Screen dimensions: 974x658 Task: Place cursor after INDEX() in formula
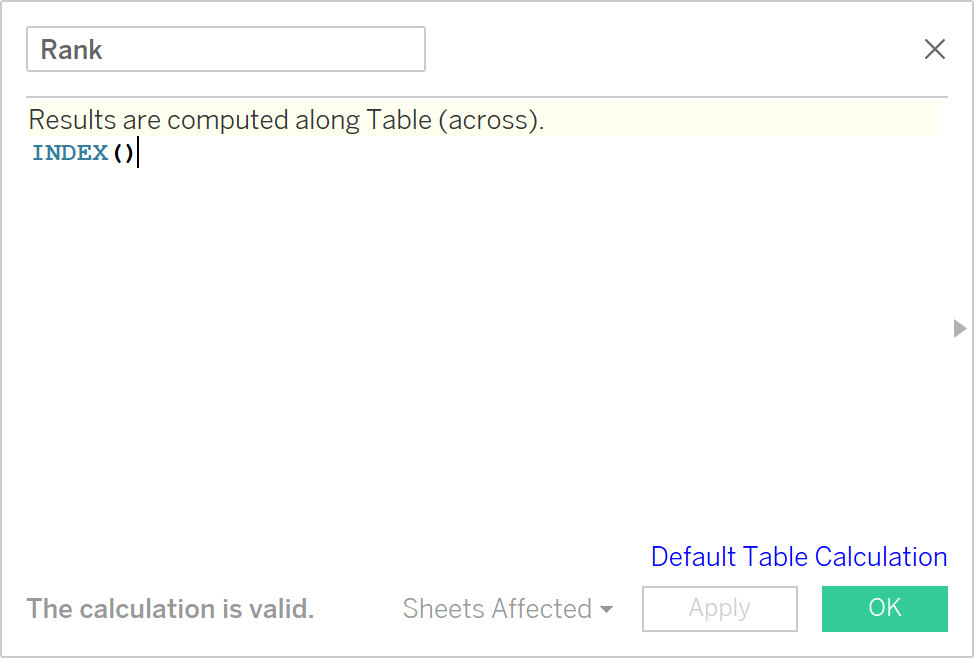(x=136, y=152)
